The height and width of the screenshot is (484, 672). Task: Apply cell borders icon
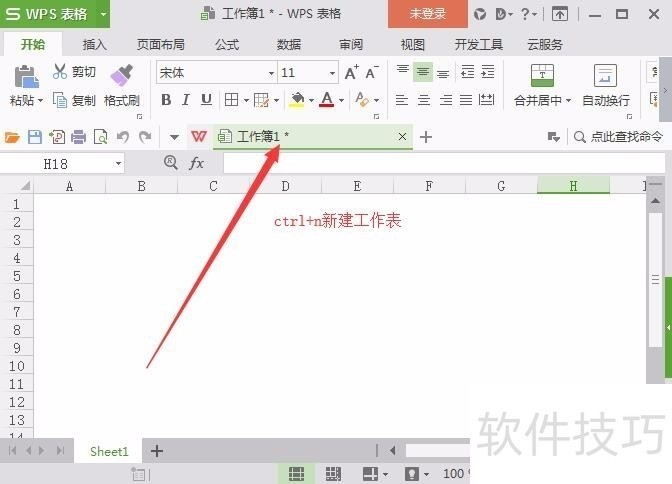point(231,100)
